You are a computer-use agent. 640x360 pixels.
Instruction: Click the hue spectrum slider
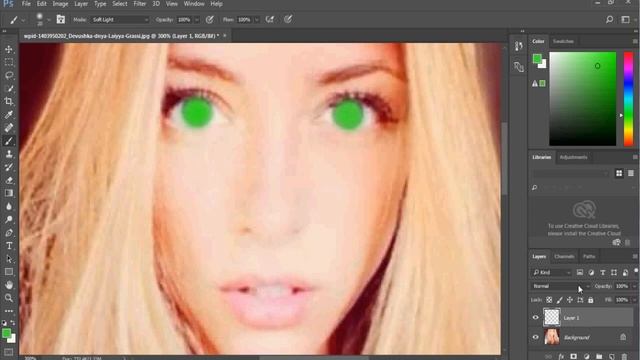coord(628,99)
